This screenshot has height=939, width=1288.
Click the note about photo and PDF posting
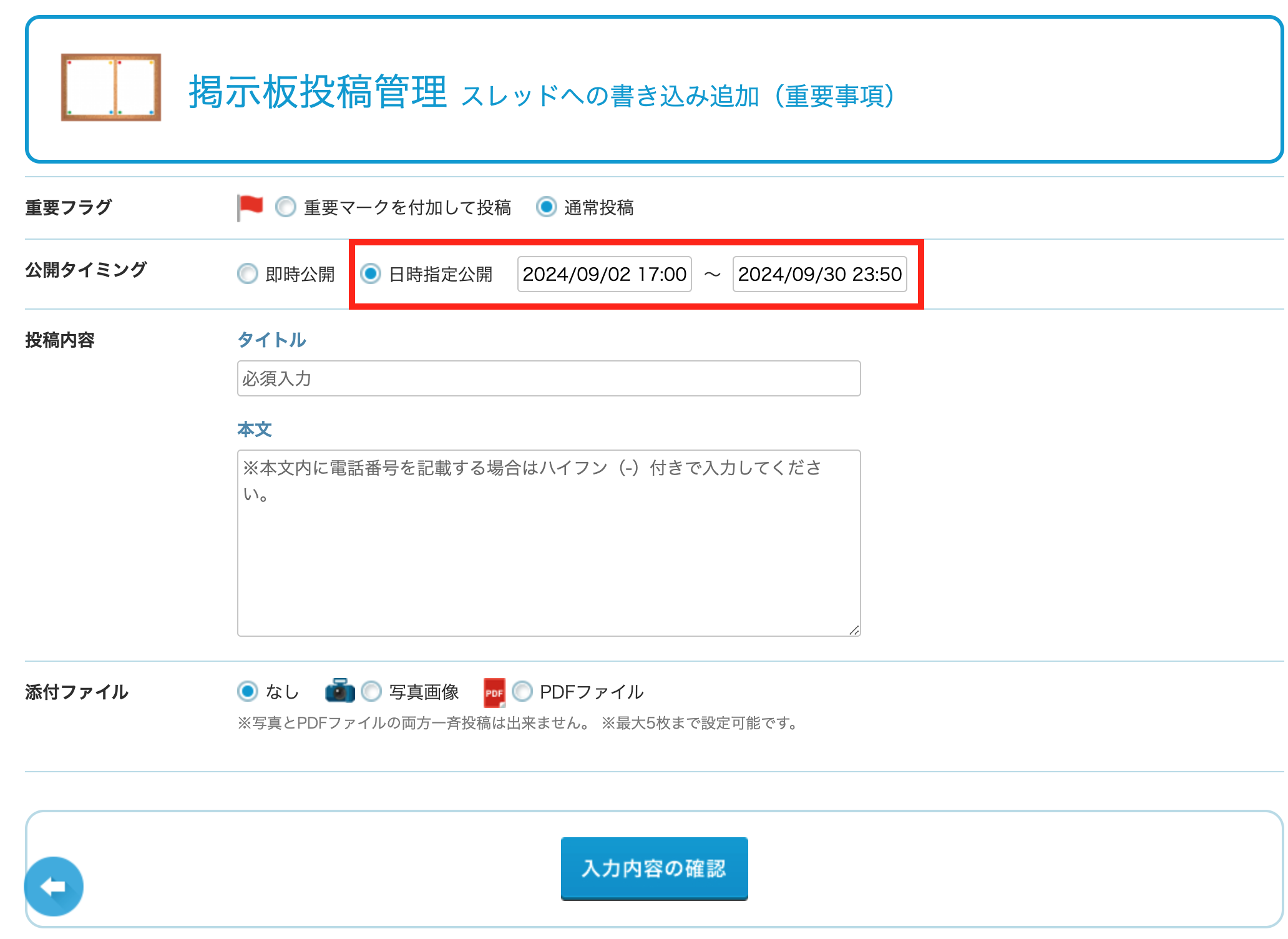pyautogui.click(x=413, y=723)
